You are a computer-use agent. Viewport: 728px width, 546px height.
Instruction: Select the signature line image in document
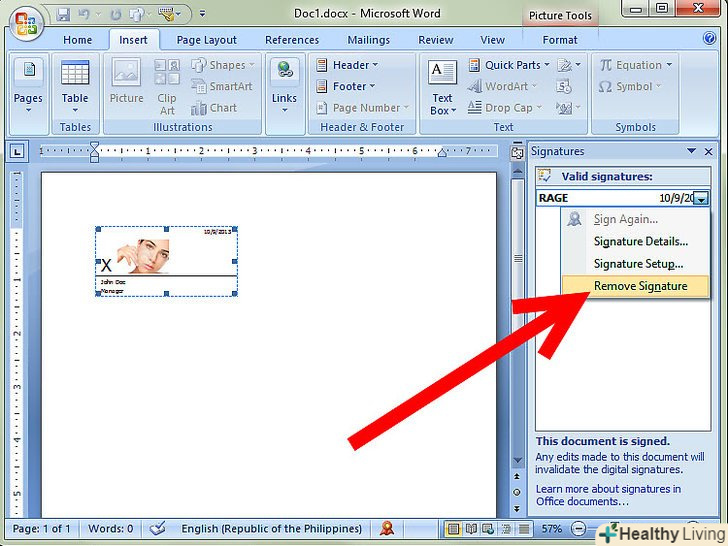166,261
